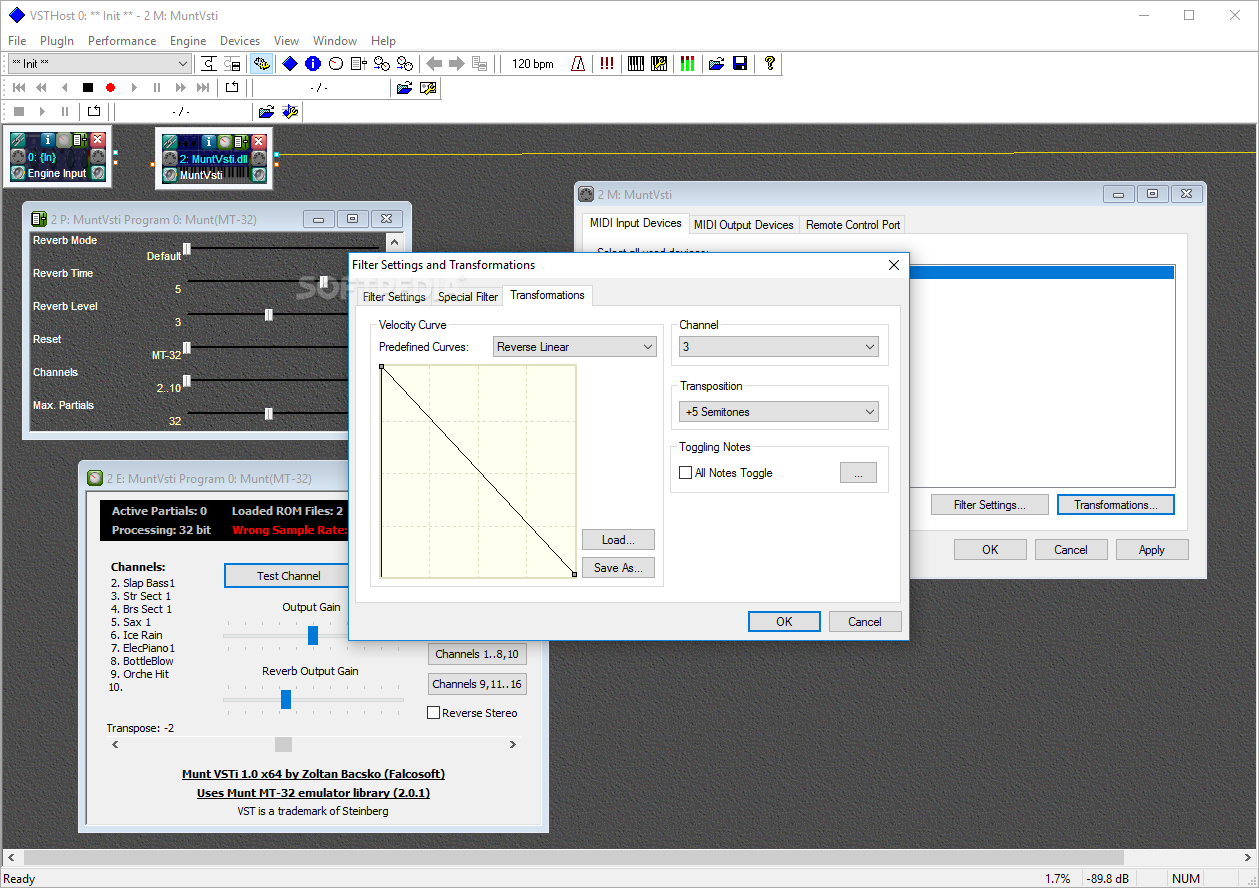Click the Output Gain slider handle

pyautogui.click(x=313, y=636)
